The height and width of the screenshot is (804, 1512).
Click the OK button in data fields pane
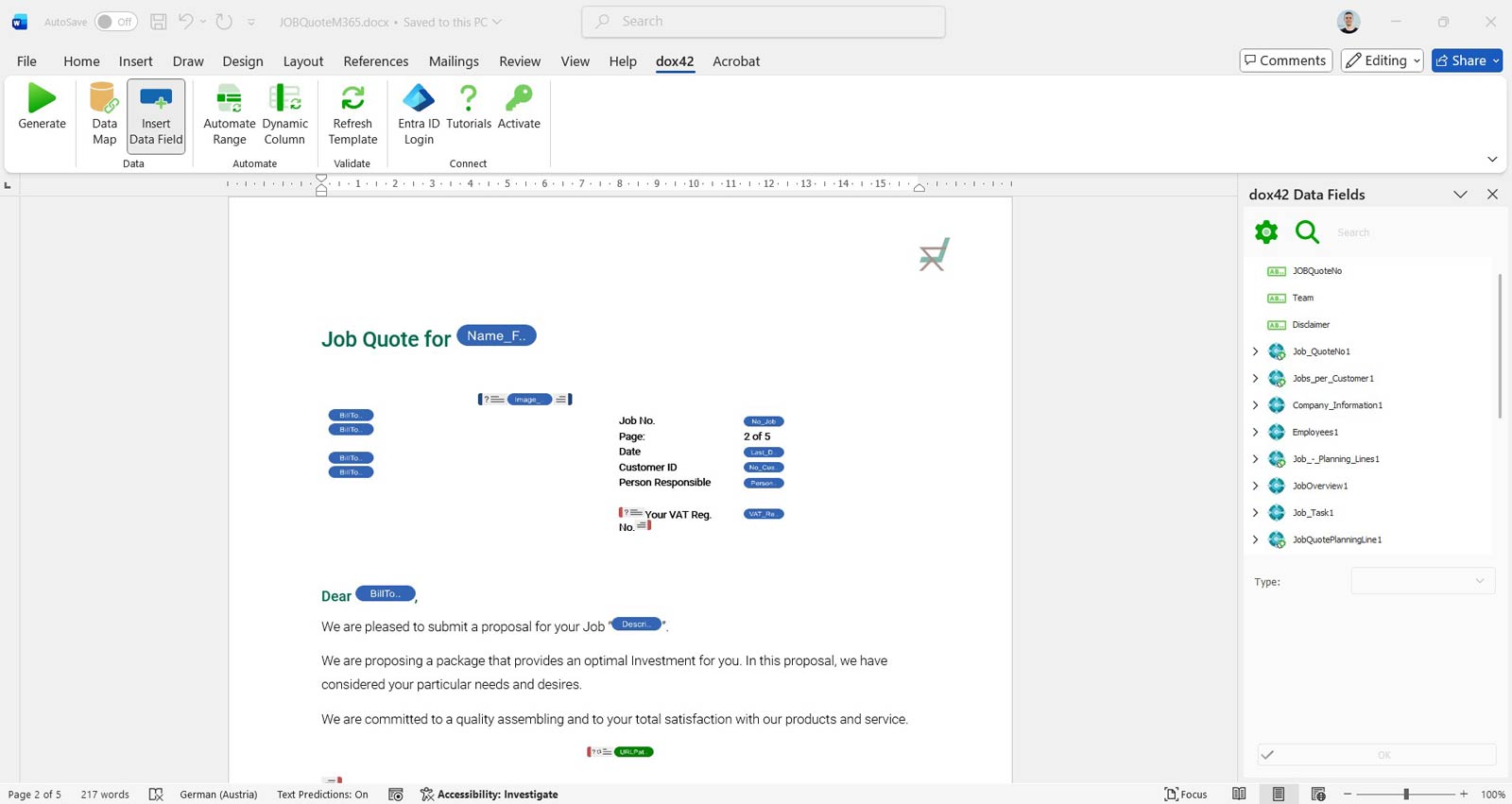coord(1377,755)
